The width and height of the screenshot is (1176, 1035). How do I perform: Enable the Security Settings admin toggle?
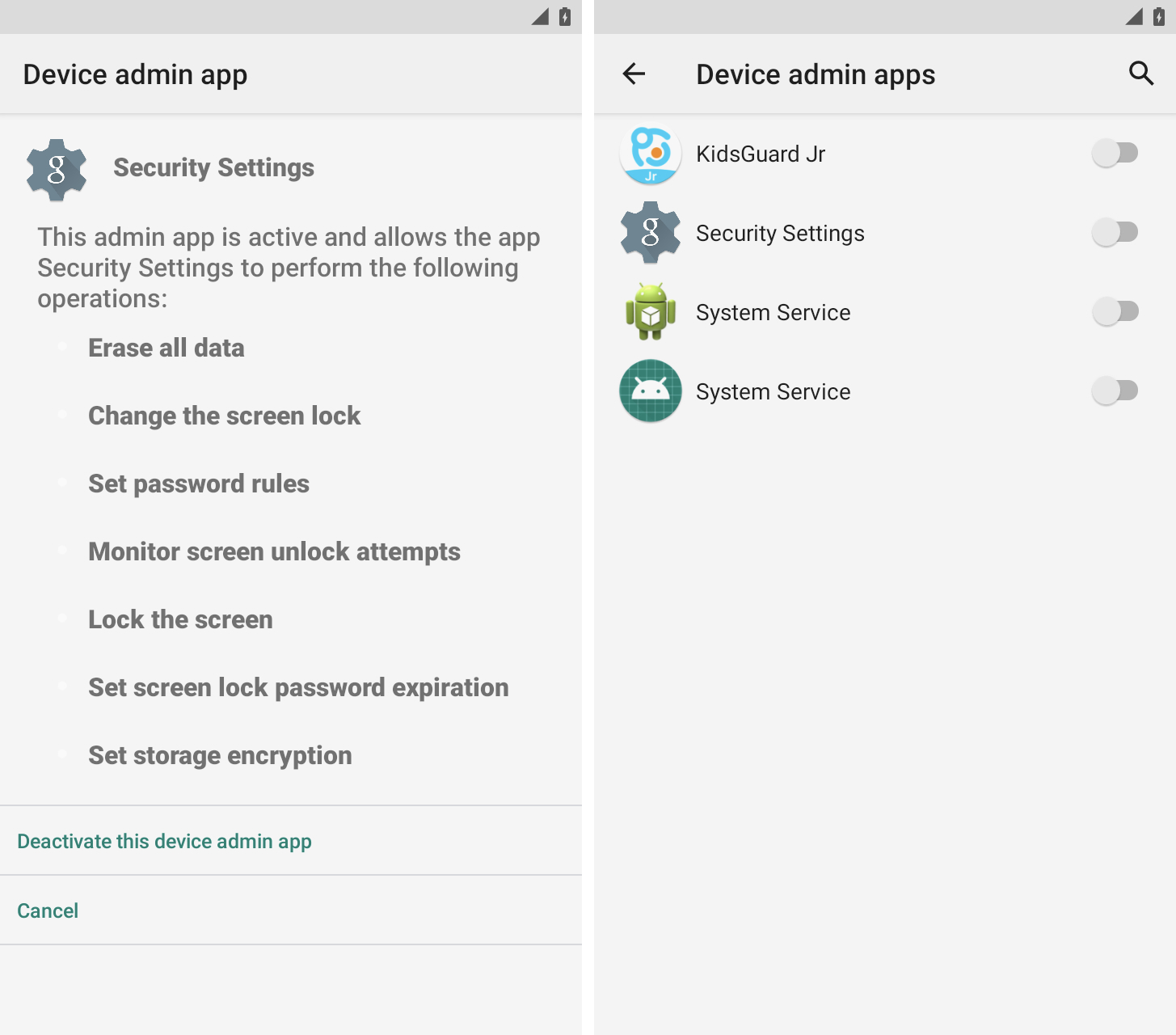tap(1115, 231)
